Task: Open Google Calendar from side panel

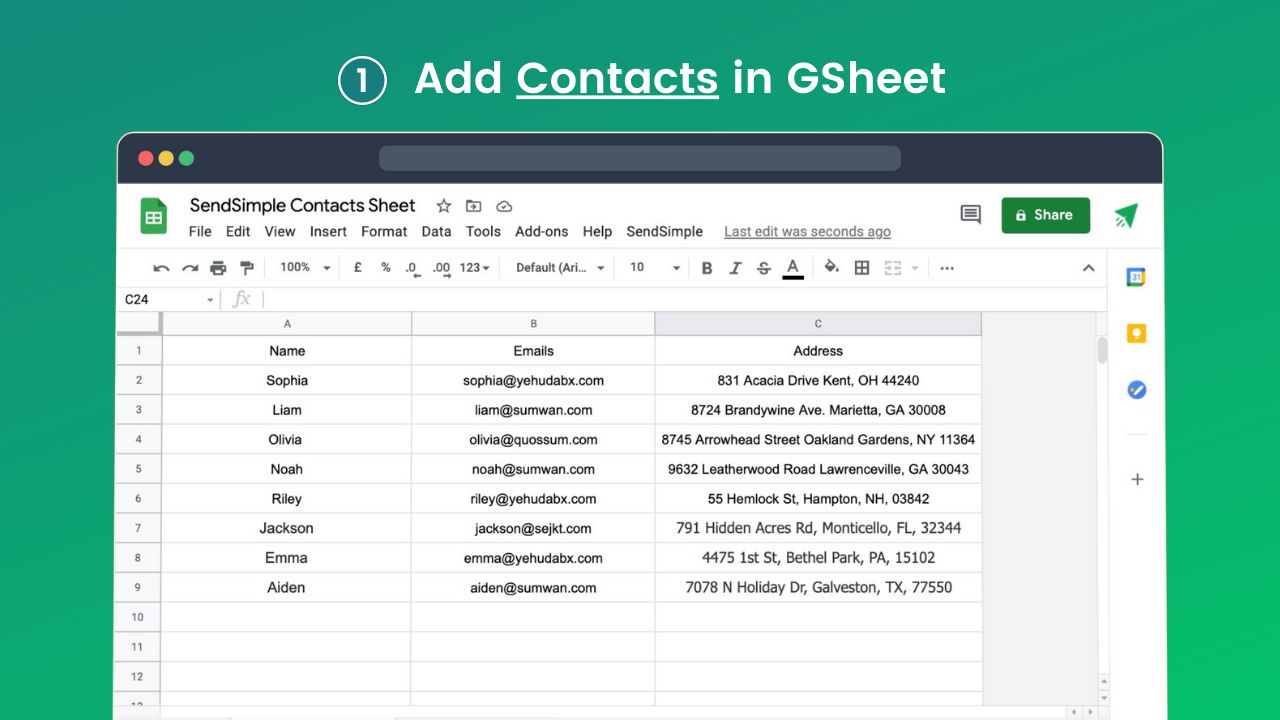Action: coord(1136,278)
